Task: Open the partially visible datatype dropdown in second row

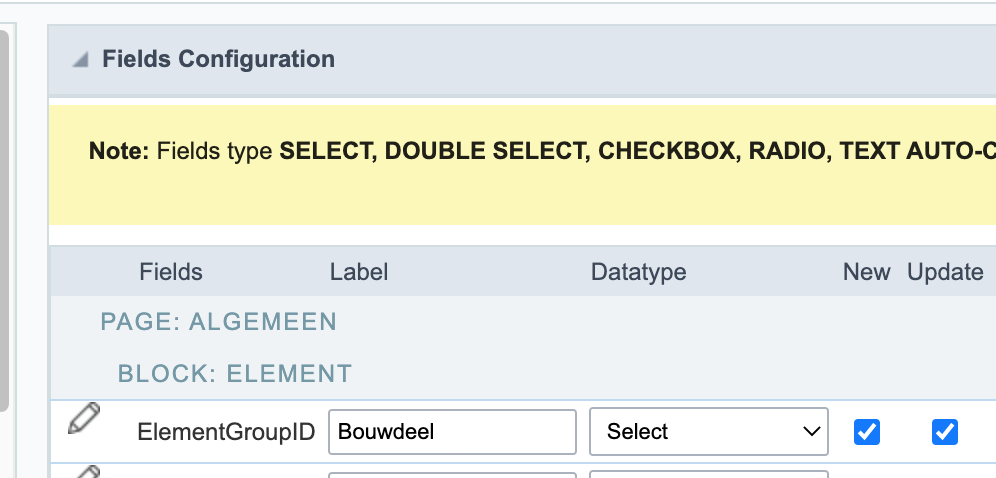Action: (709, 474)
